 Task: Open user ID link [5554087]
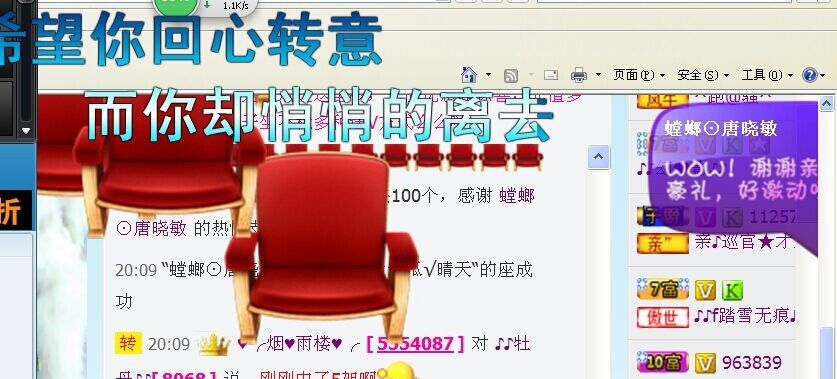415,344
